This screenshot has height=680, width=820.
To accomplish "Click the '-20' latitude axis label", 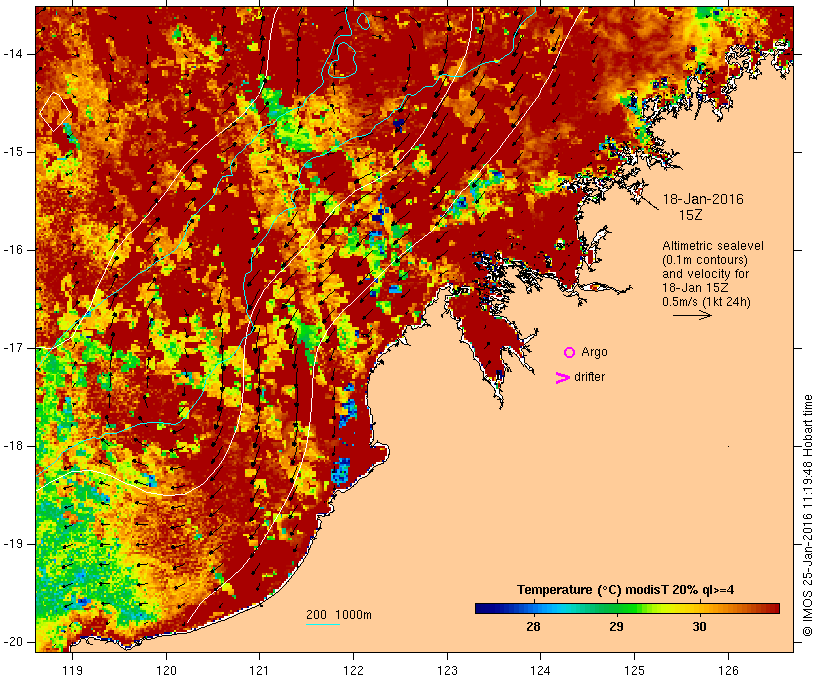I will (x=13, y=642).
